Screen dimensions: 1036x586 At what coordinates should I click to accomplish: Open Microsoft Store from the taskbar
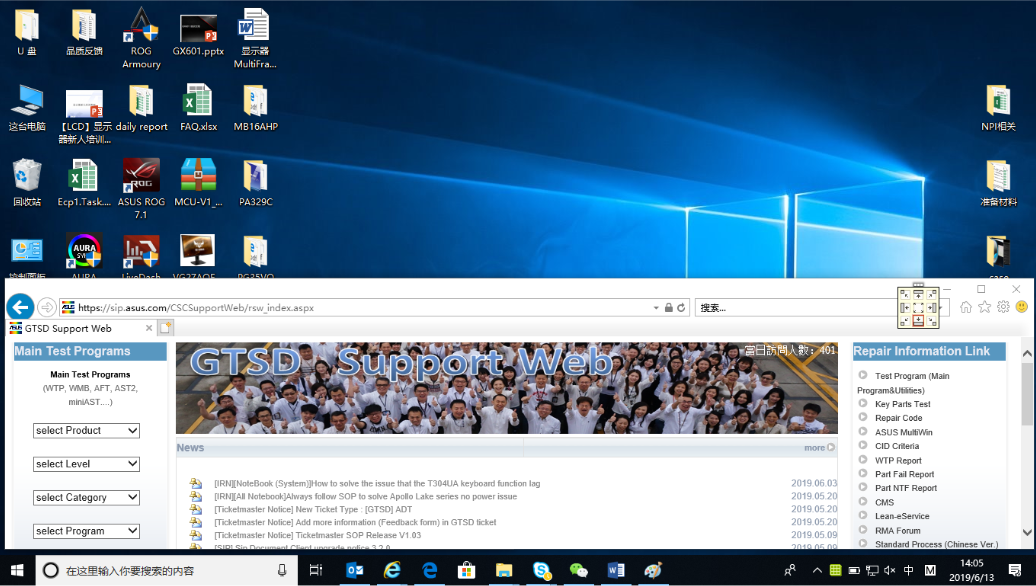(467, 570)
